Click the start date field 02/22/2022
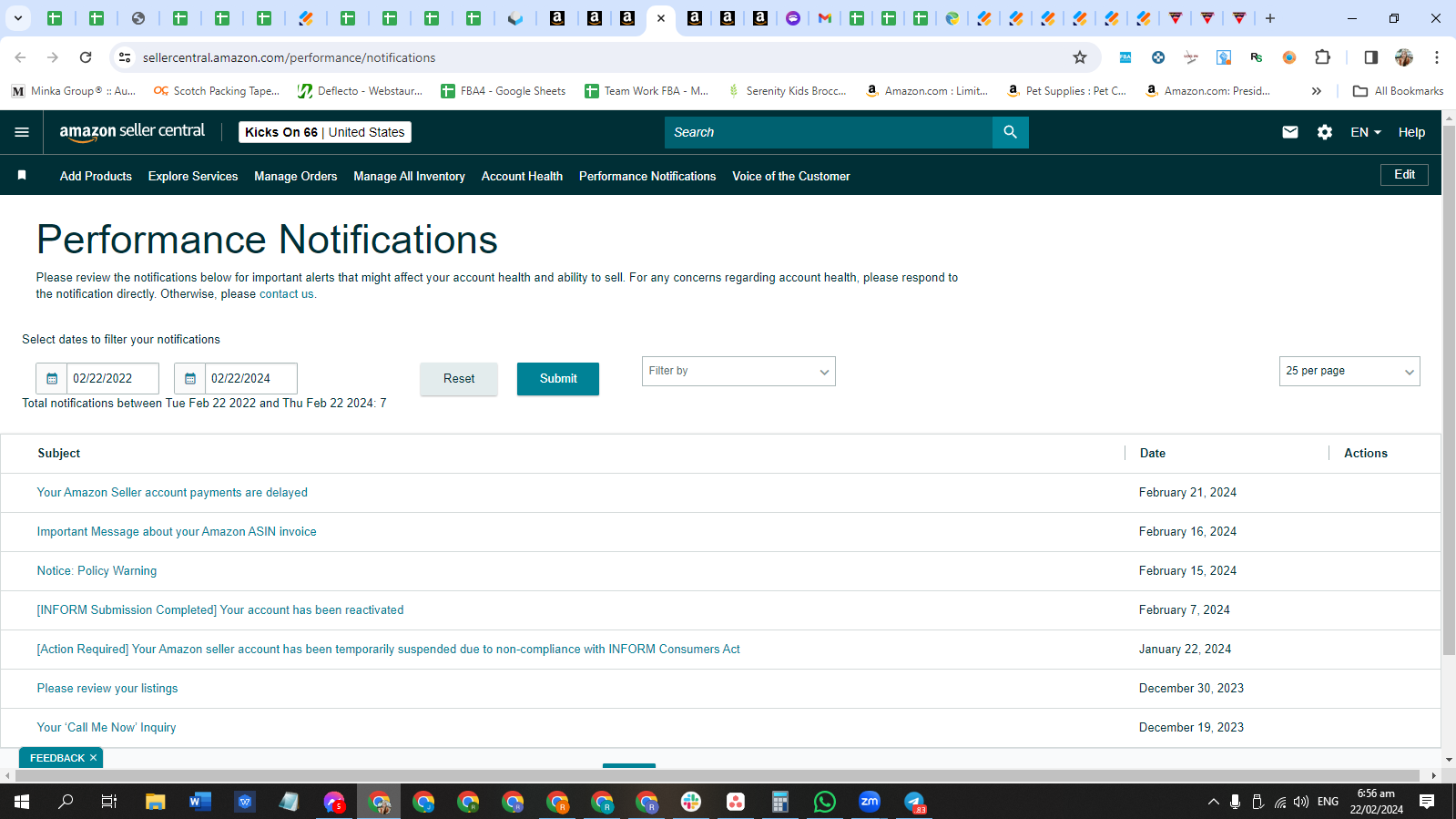The width and height of the screenshot is (1456, 819). click(113, 379)
